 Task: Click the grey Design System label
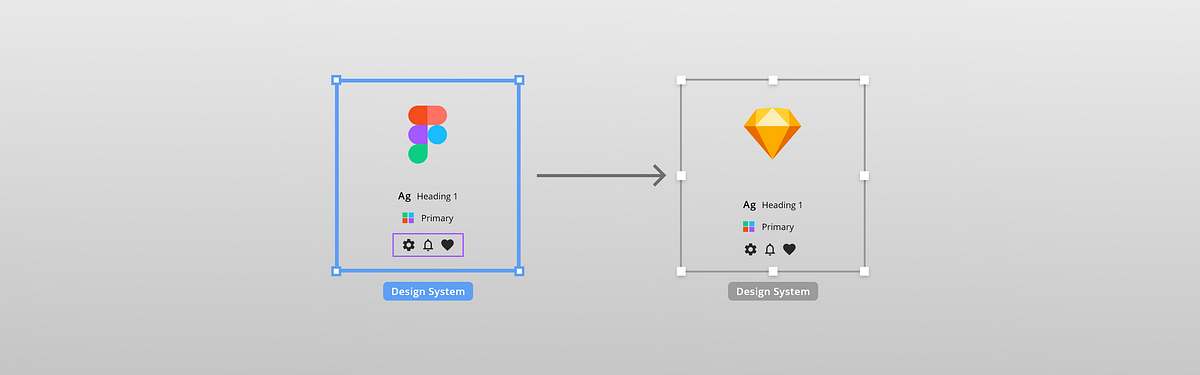772,292
